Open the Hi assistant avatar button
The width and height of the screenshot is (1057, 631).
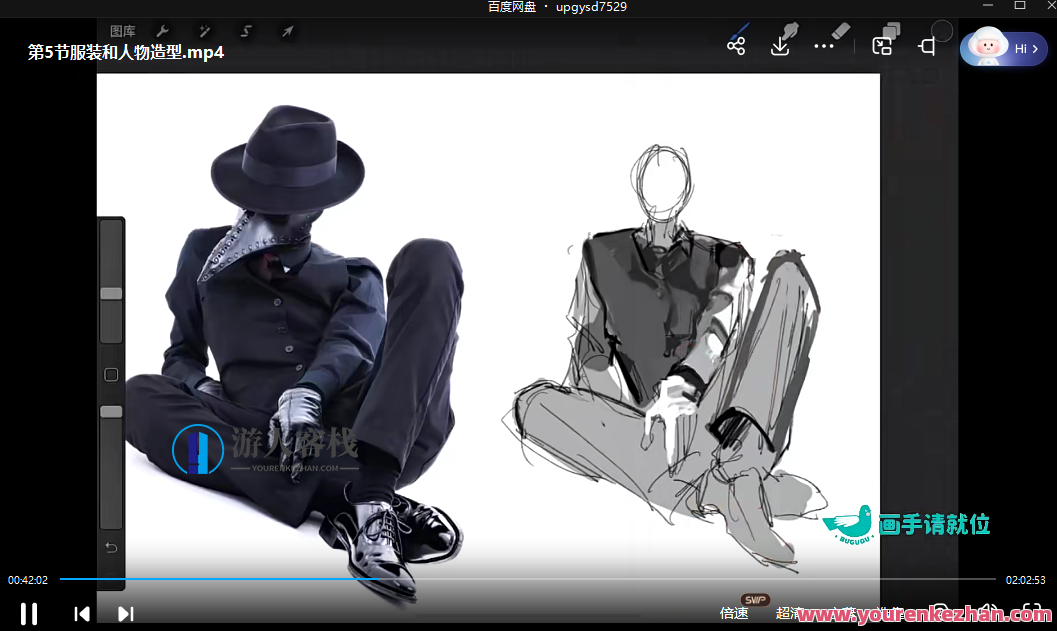(x=1003, y=48)
